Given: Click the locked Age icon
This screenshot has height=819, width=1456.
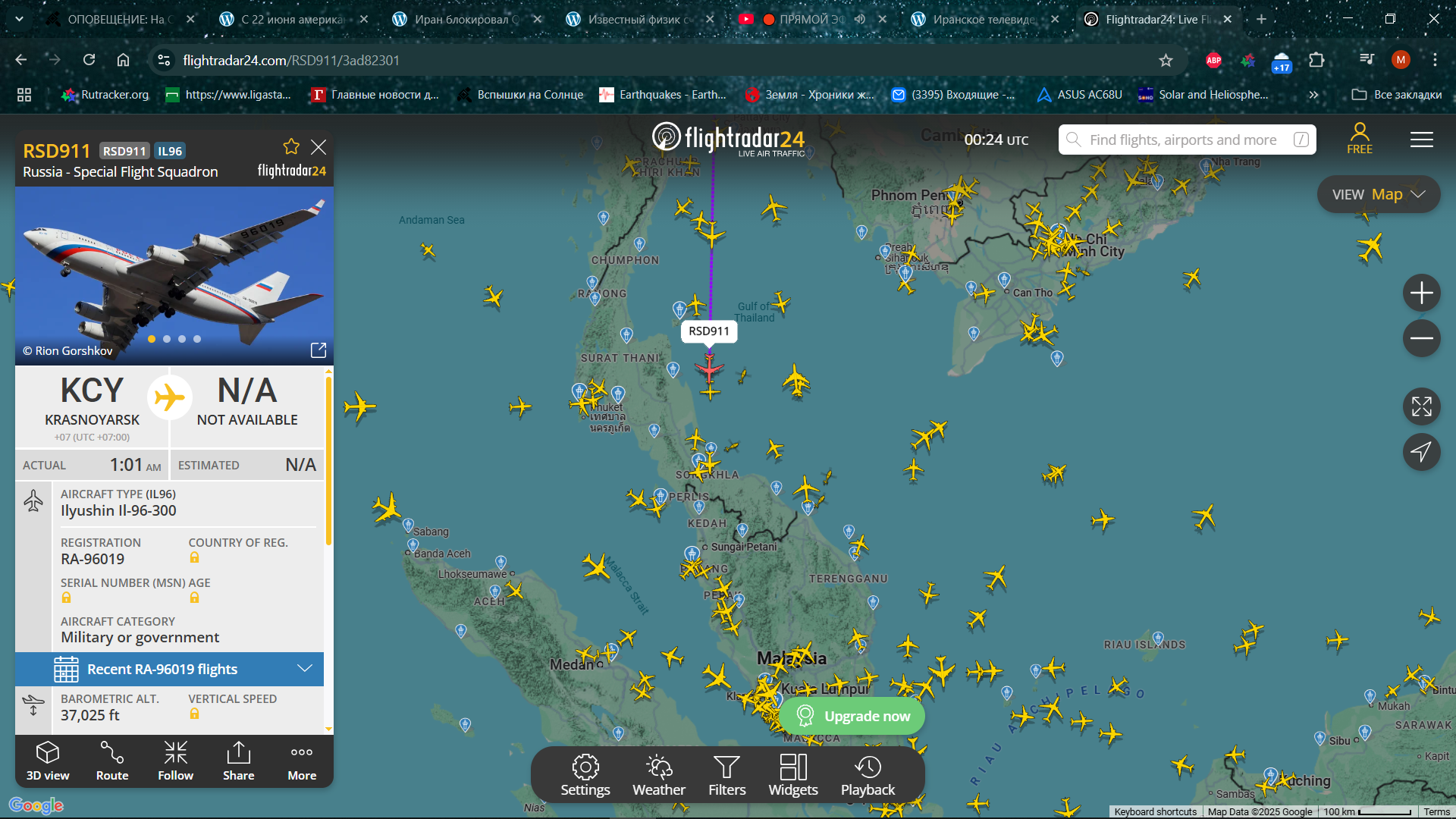Looking at the screenshot, I should pos(194,598).
